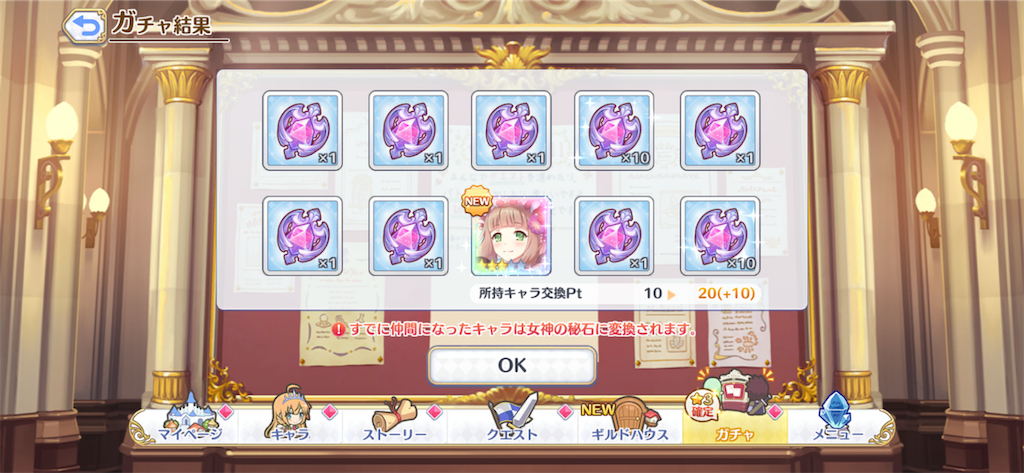Viewport: 1024px width, 473px height.
Task: Confirm the results with the OK button
Action: point(512,365)
